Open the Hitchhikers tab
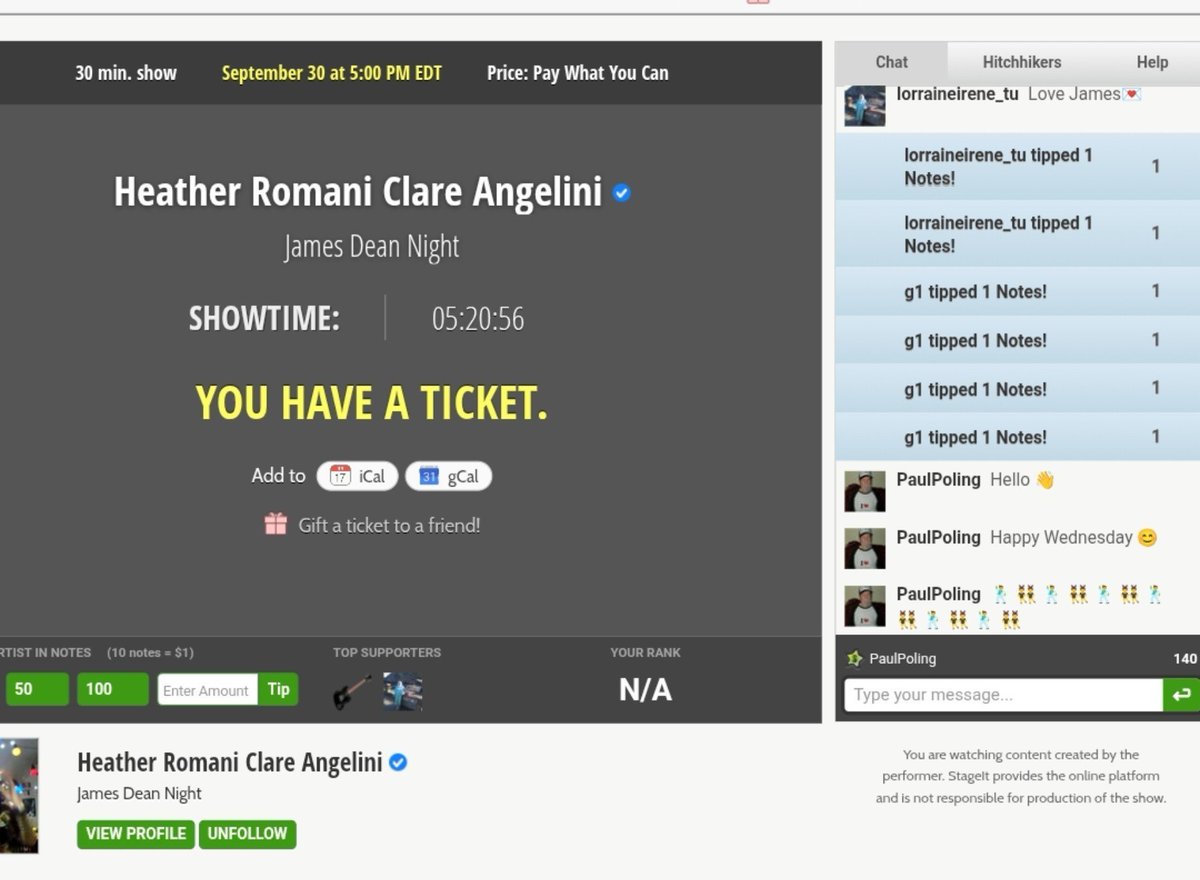The height and width of the screenshot is (880, 1200). [x=1021, y=62]
